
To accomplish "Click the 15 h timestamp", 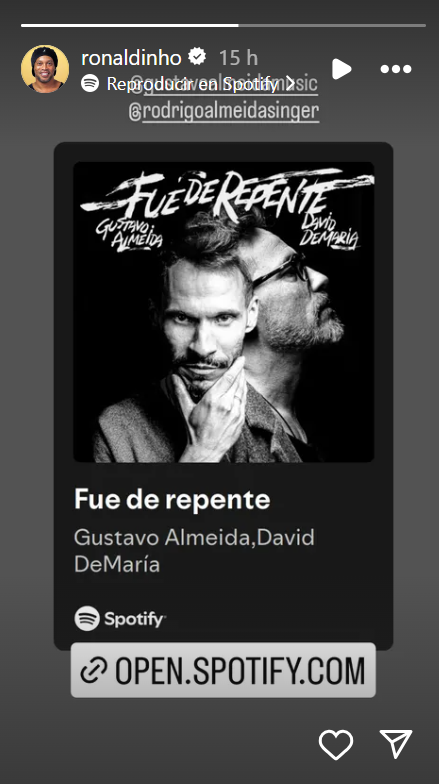I will (238, 58).
